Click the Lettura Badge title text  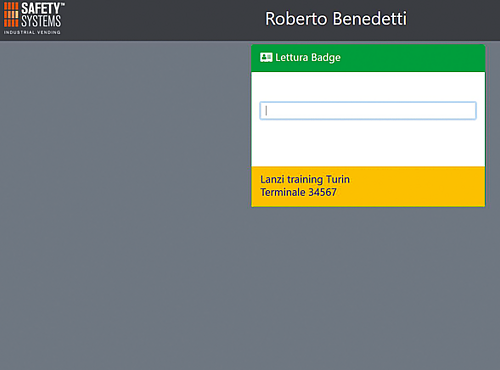(308, 57)
